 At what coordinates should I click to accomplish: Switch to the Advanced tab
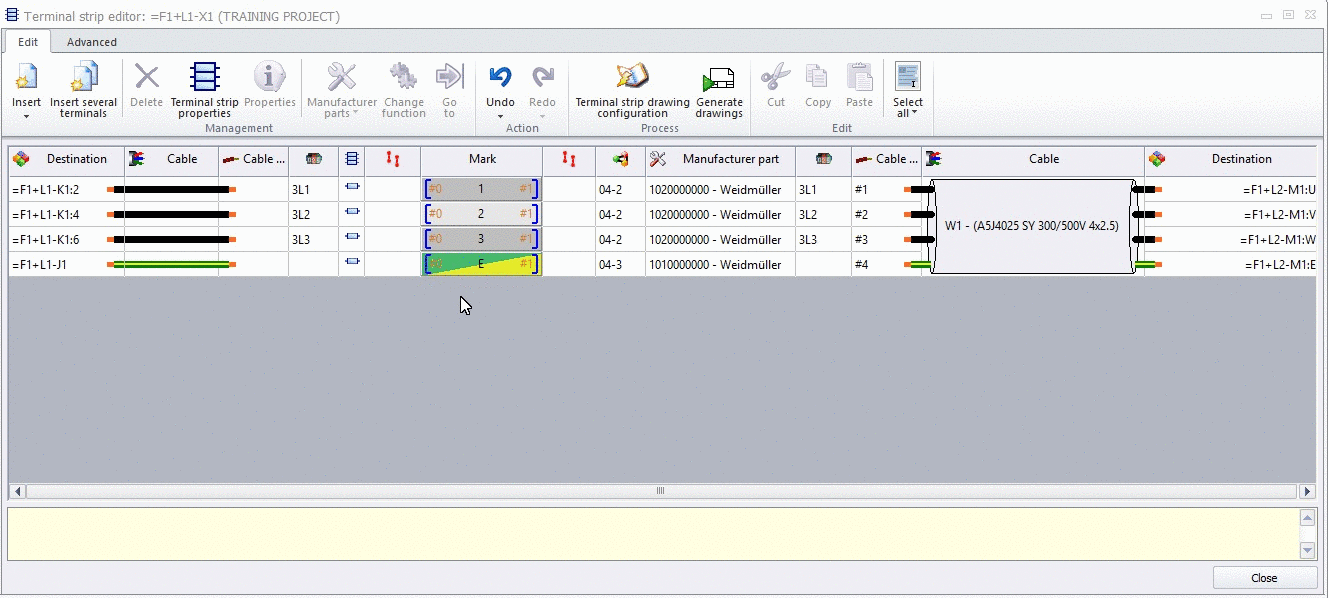click(91, 42)
